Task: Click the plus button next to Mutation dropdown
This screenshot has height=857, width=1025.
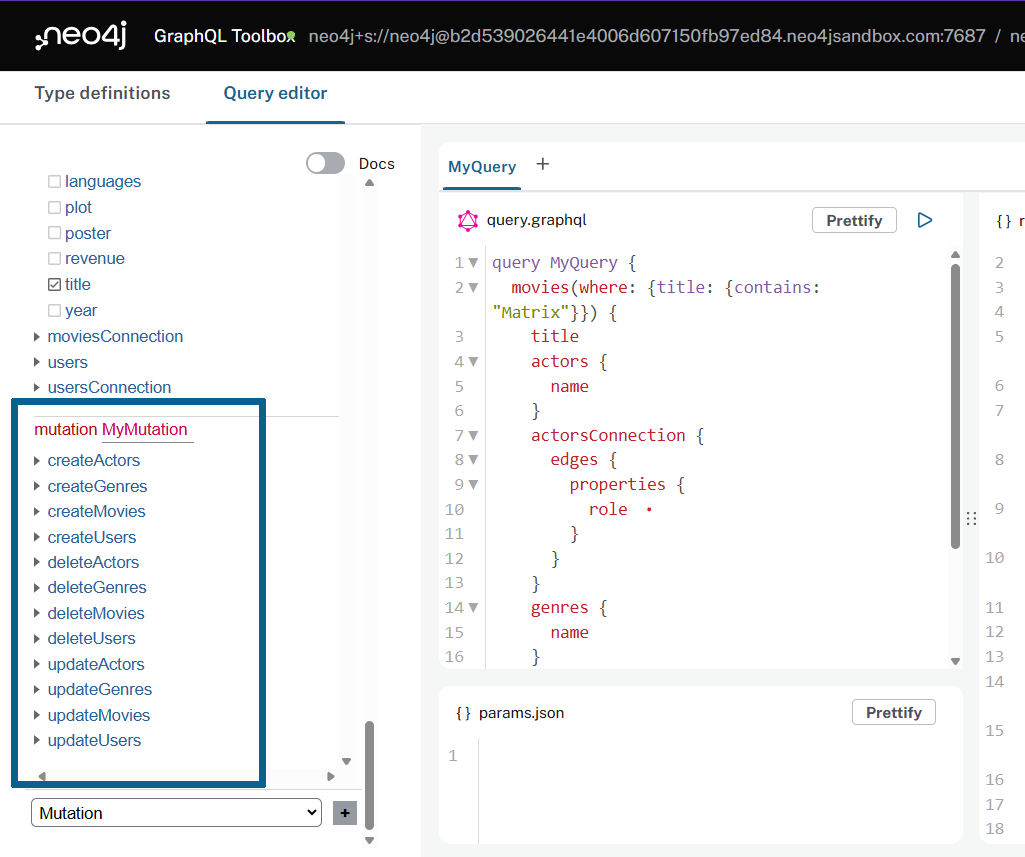Action: click(345, 813)
